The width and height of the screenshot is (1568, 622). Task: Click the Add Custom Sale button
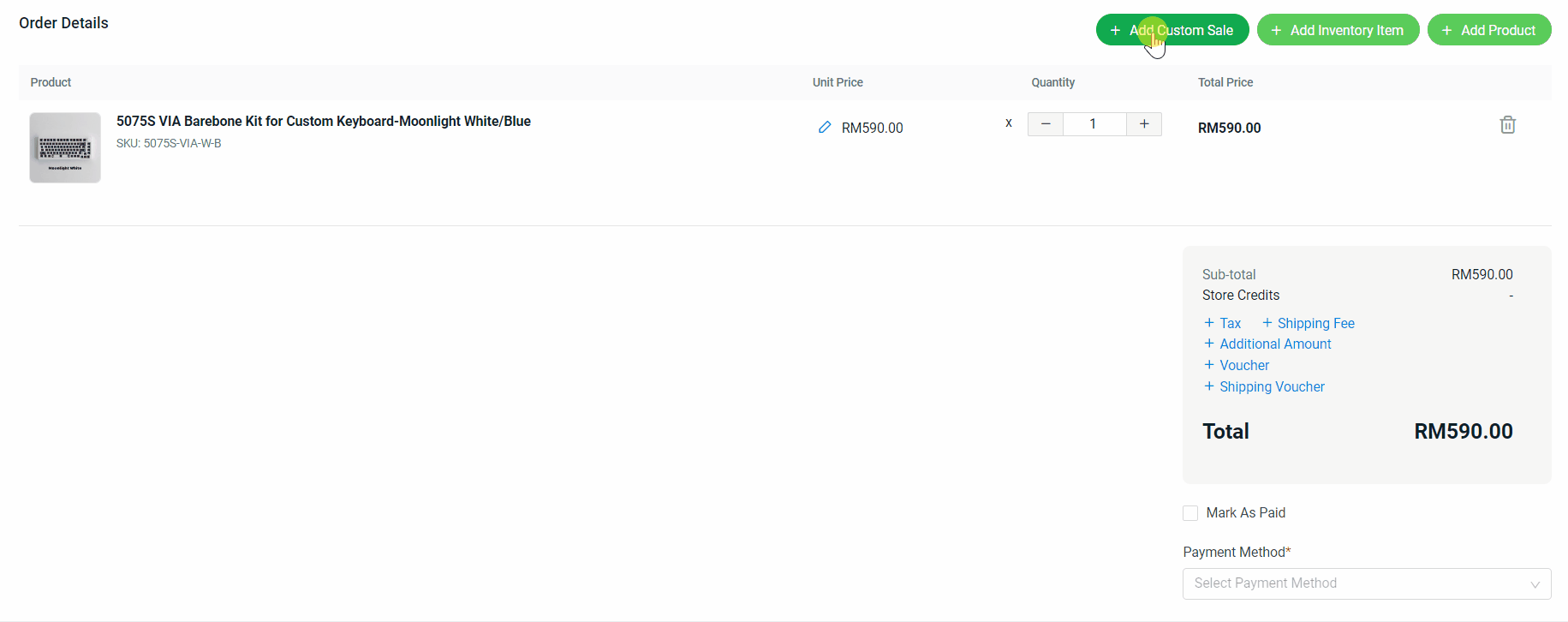pyautogui.click(x=1172, y=30)
